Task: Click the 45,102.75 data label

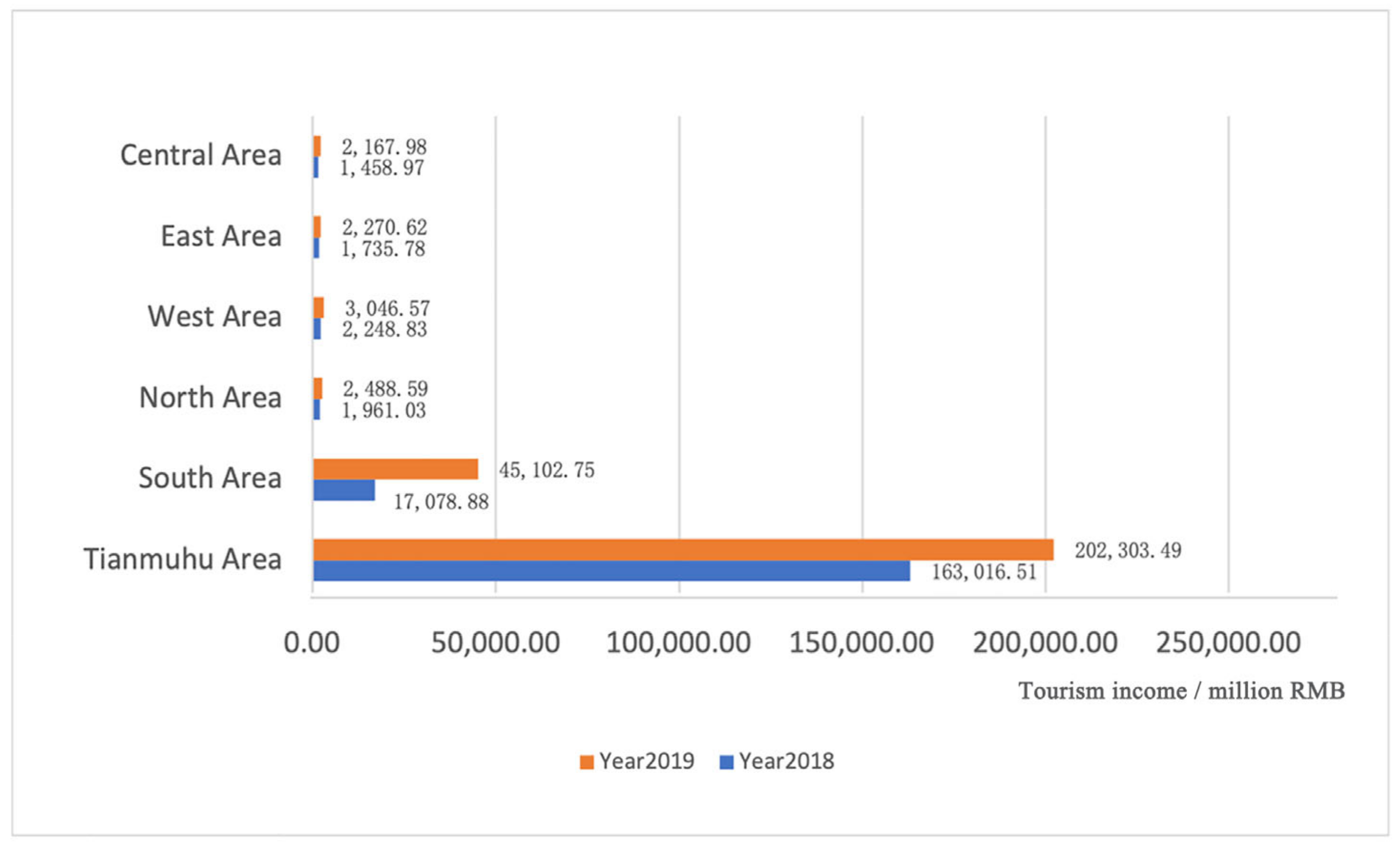Action: [x=547, y=470]
